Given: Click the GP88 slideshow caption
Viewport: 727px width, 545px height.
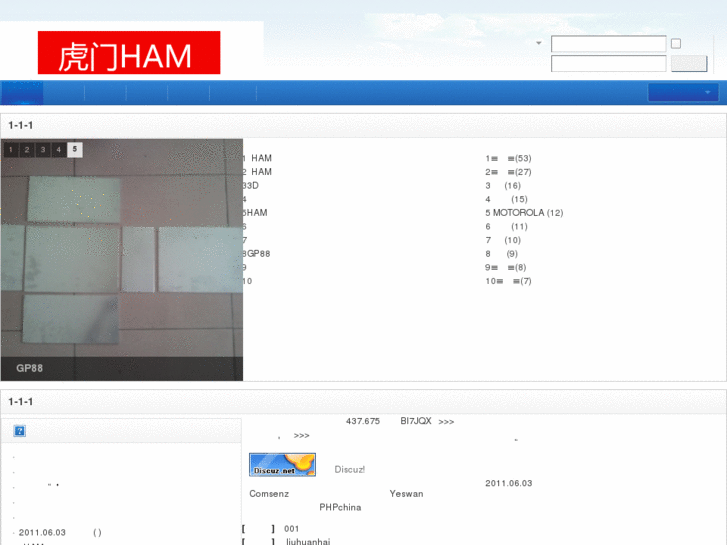Looking at the screenshot, I should [29, 368].
